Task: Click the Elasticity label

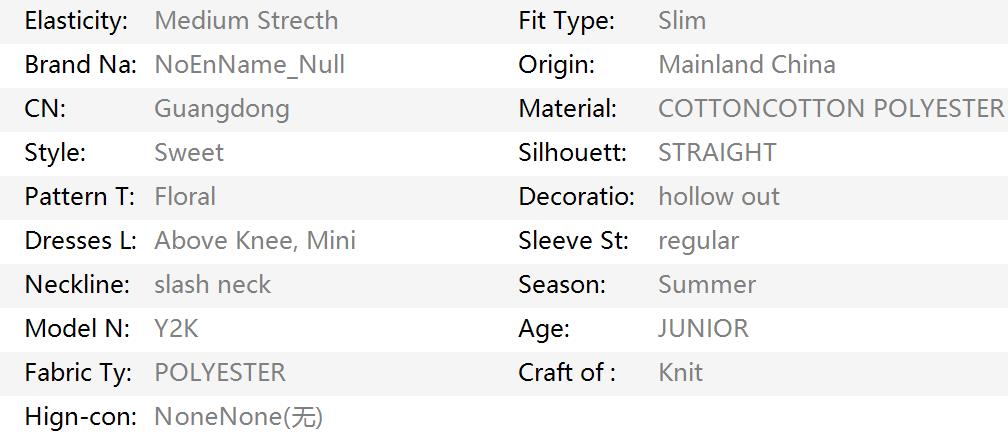Action: pos(76,21)
